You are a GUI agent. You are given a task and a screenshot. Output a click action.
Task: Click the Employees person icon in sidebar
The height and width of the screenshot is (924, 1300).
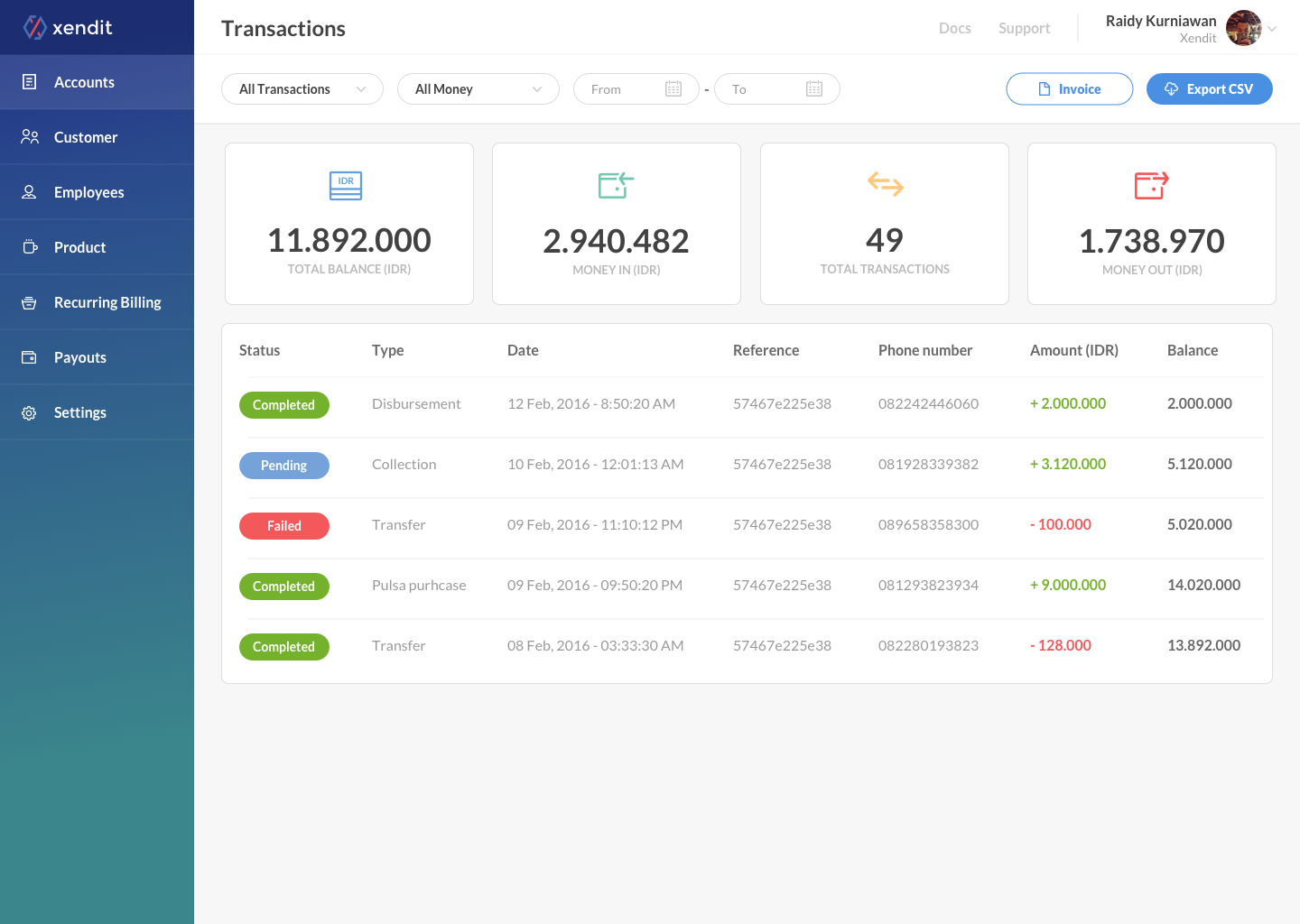click(29, 192)
